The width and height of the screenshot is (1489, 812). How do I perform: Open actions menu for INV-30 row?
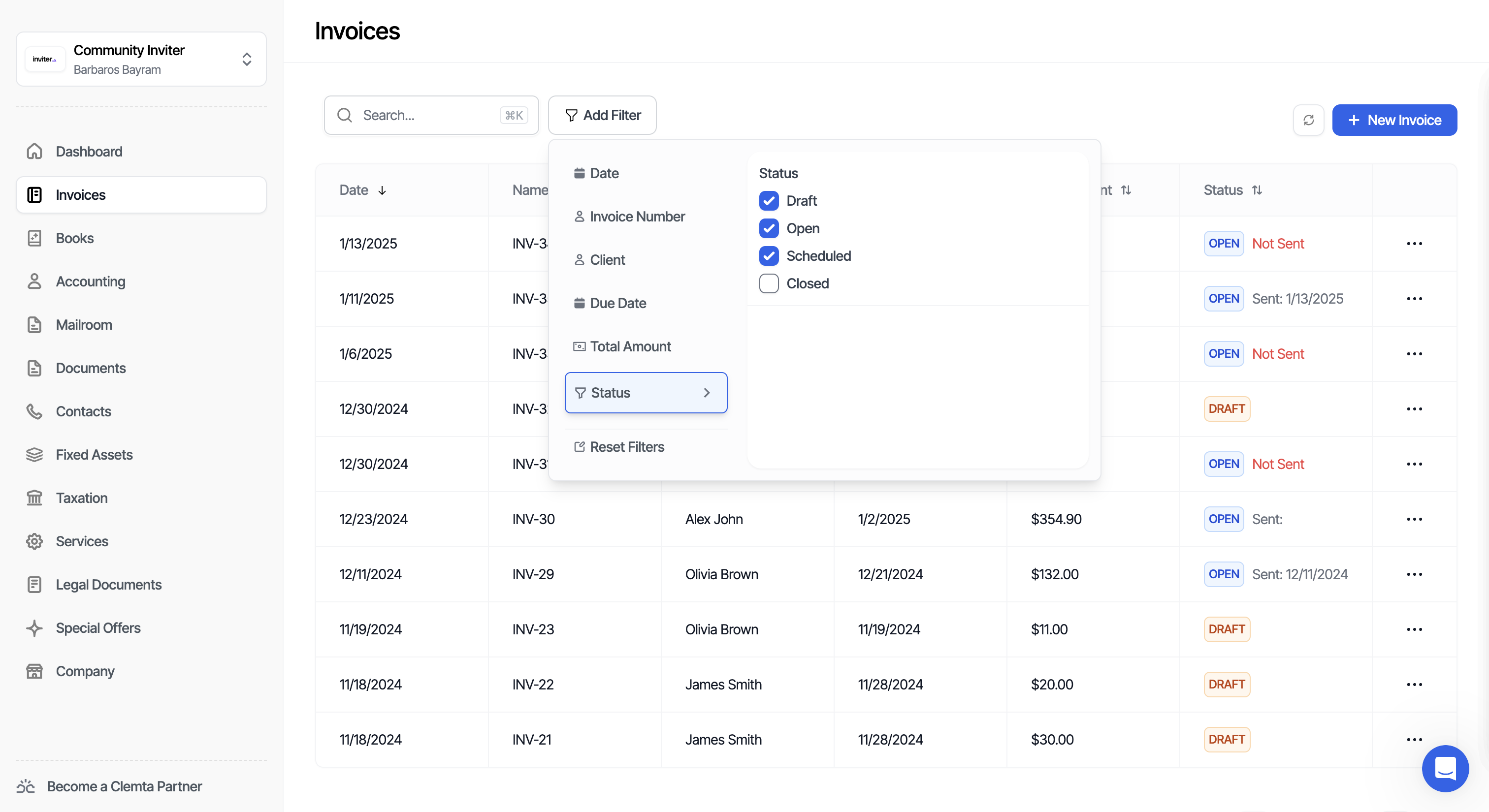[1415, 519]
